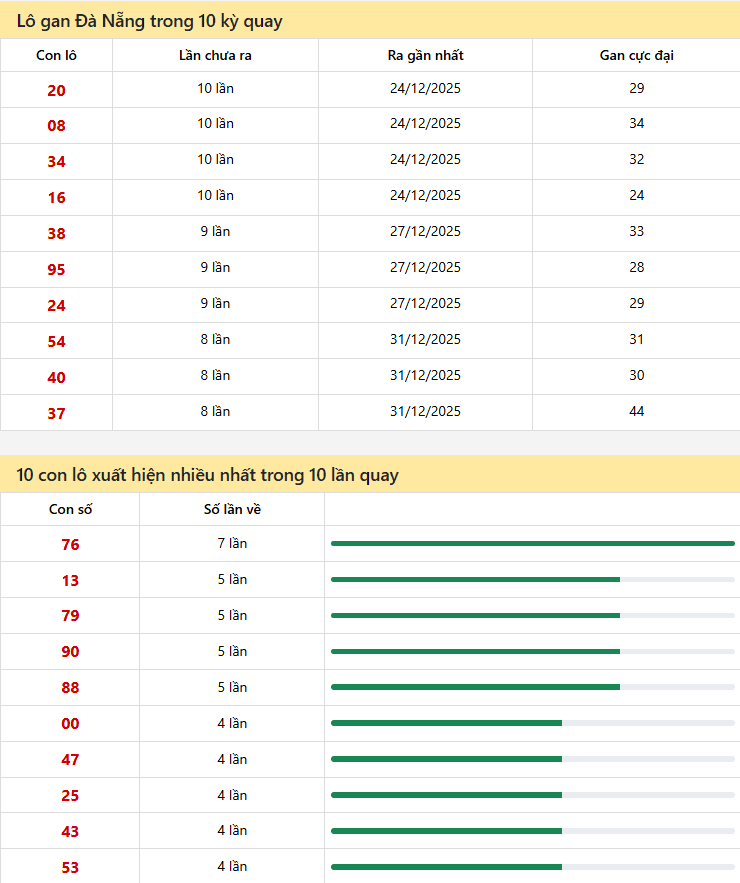Viewport: 740px width, 883px height.
Task: Click the "Lần chưa ra" column header
Action: pos(215,55)
